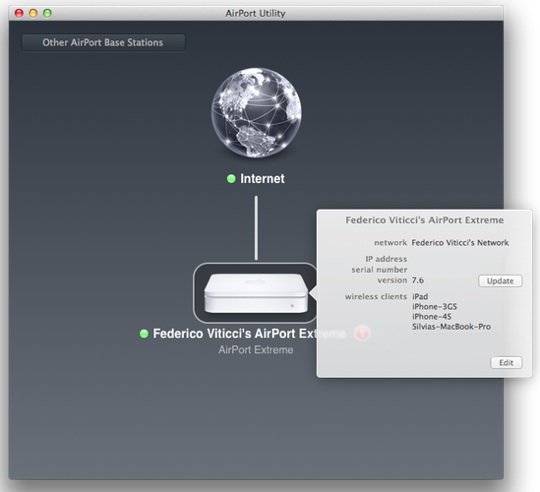The height and width of the screenshot is (492, 540).
Task: Click the Update button for version 7.6
Action: click(x=500, y=281)
